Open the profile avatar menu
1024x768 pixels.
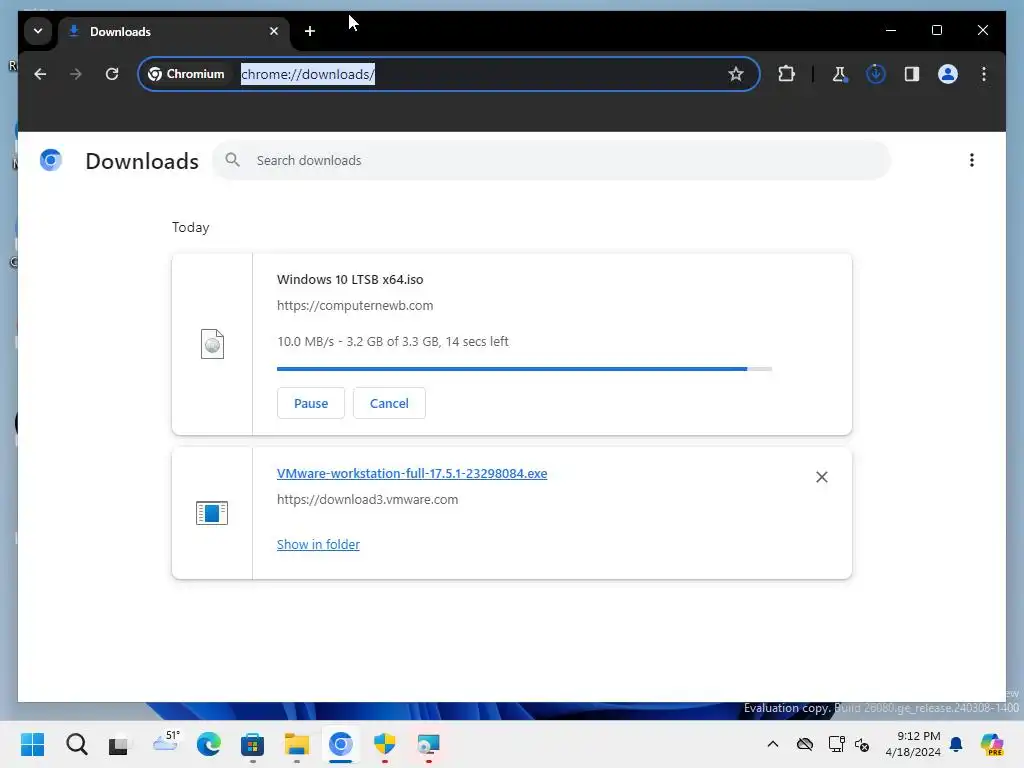pos(948,74)
